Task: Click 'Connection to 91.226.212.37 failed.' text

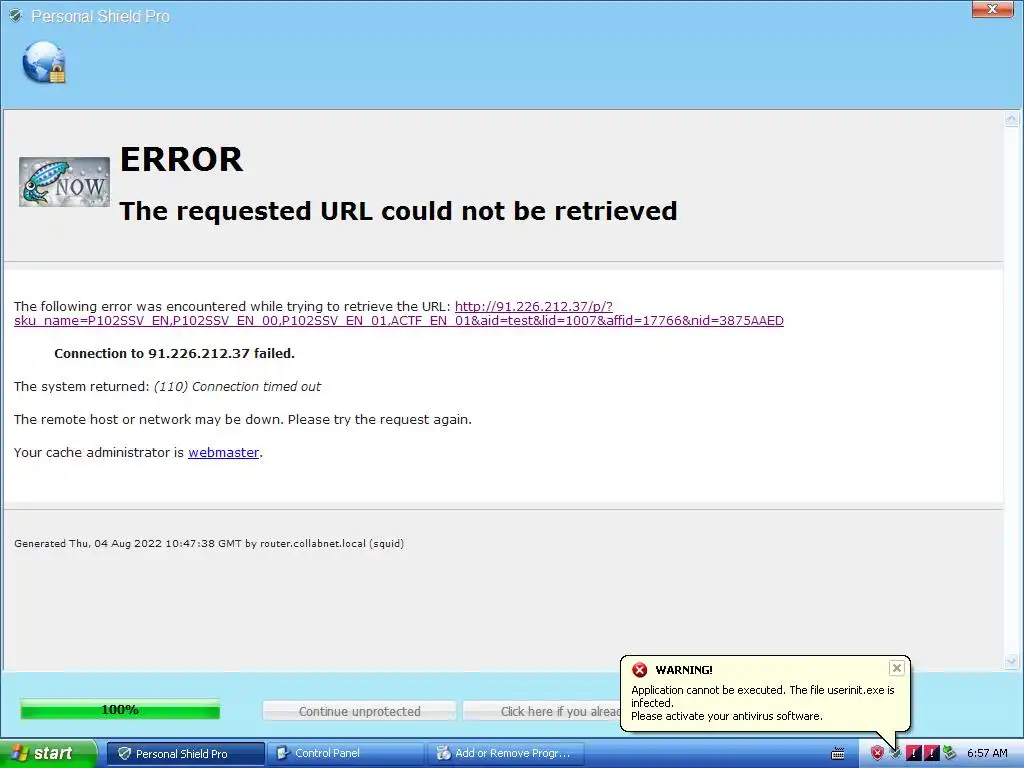Action: click(174, 353)
